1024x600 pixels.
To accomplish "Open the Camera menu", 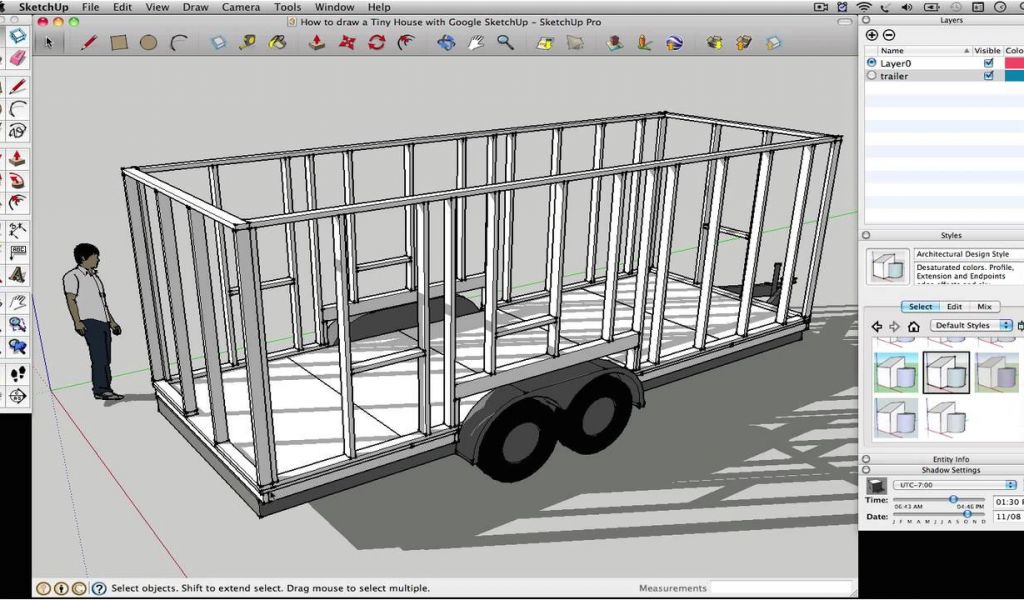I will pos(240,7).
